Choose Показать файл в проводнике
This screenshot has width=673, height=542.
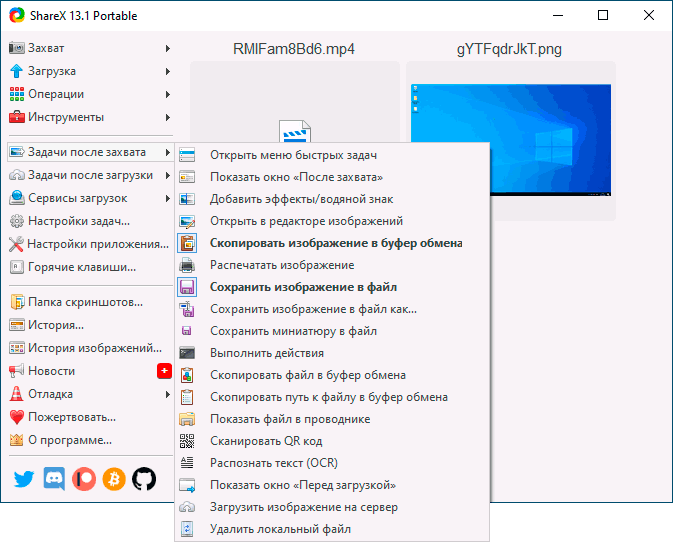coord(332,419)
